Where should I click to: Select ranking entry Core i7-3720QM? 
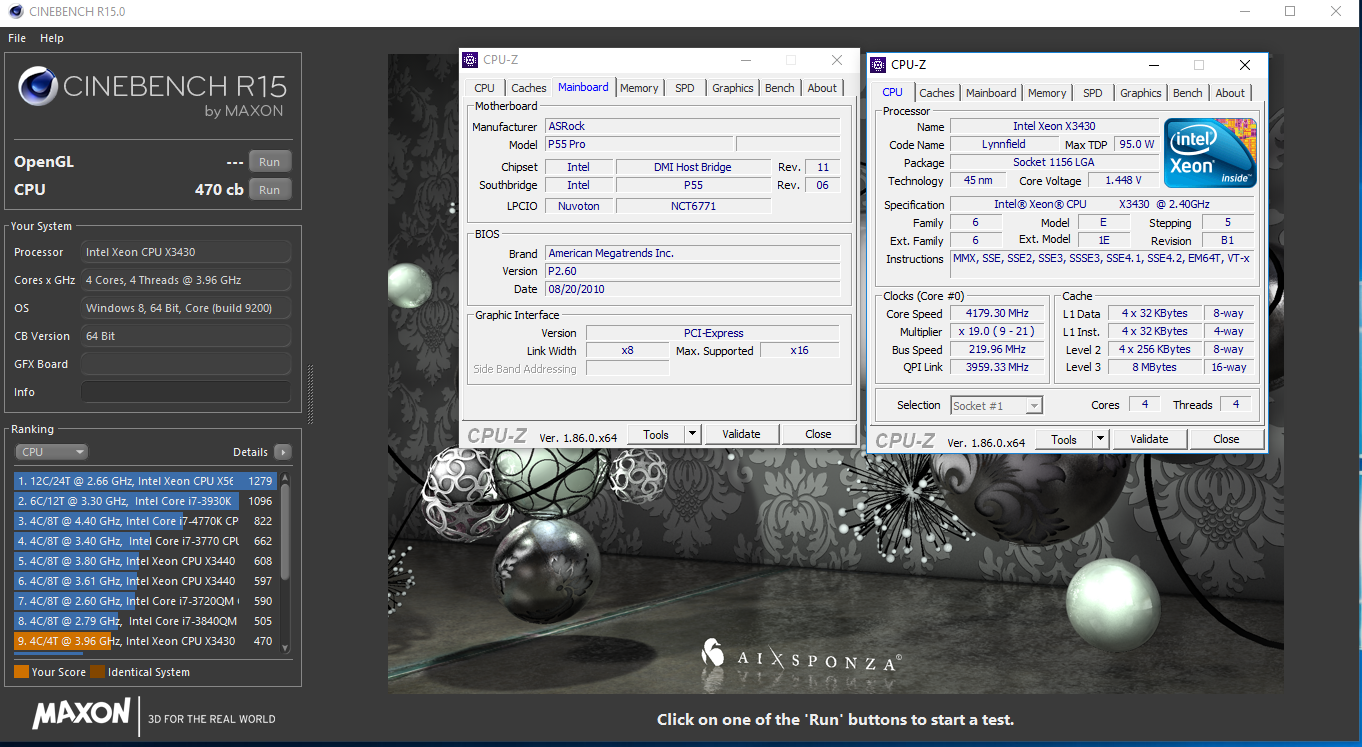pos(145,601)
